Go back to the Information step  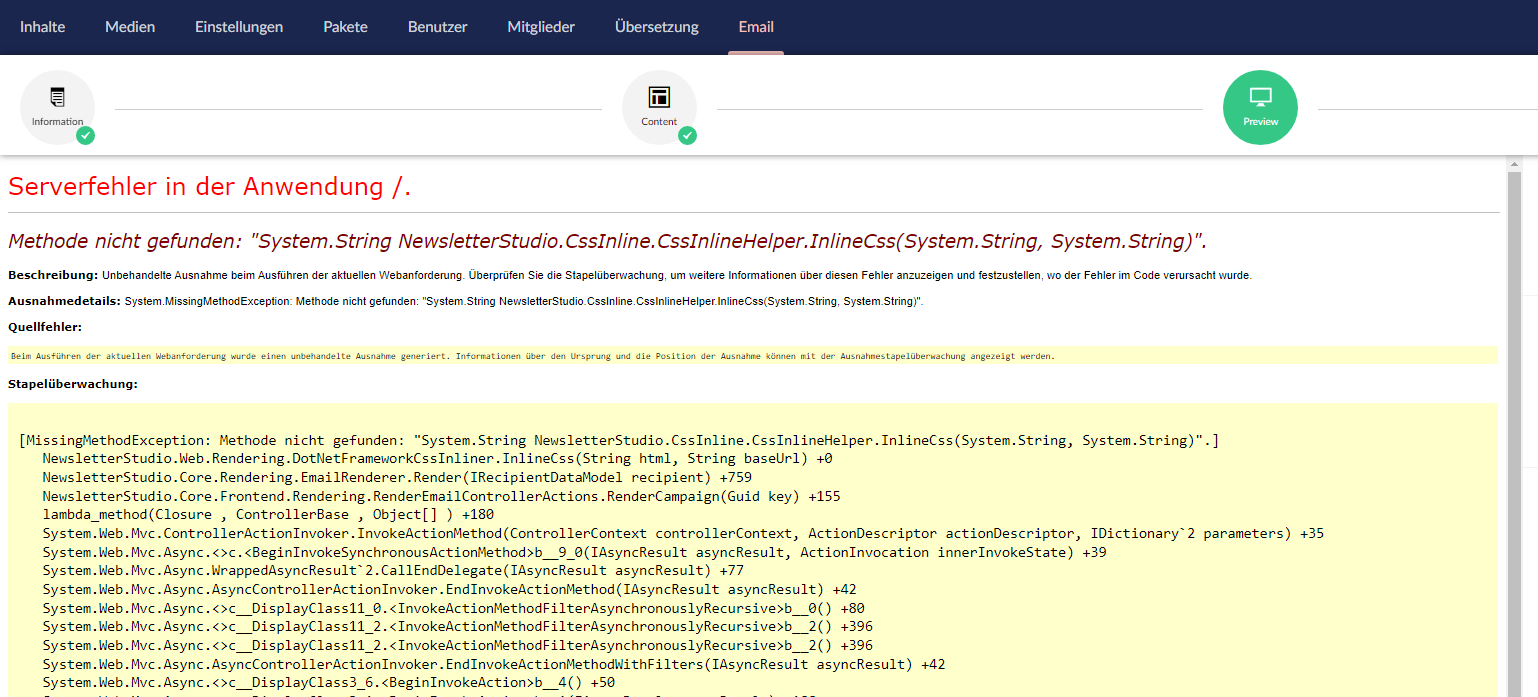pyautogui.click(x=57, y=108)
